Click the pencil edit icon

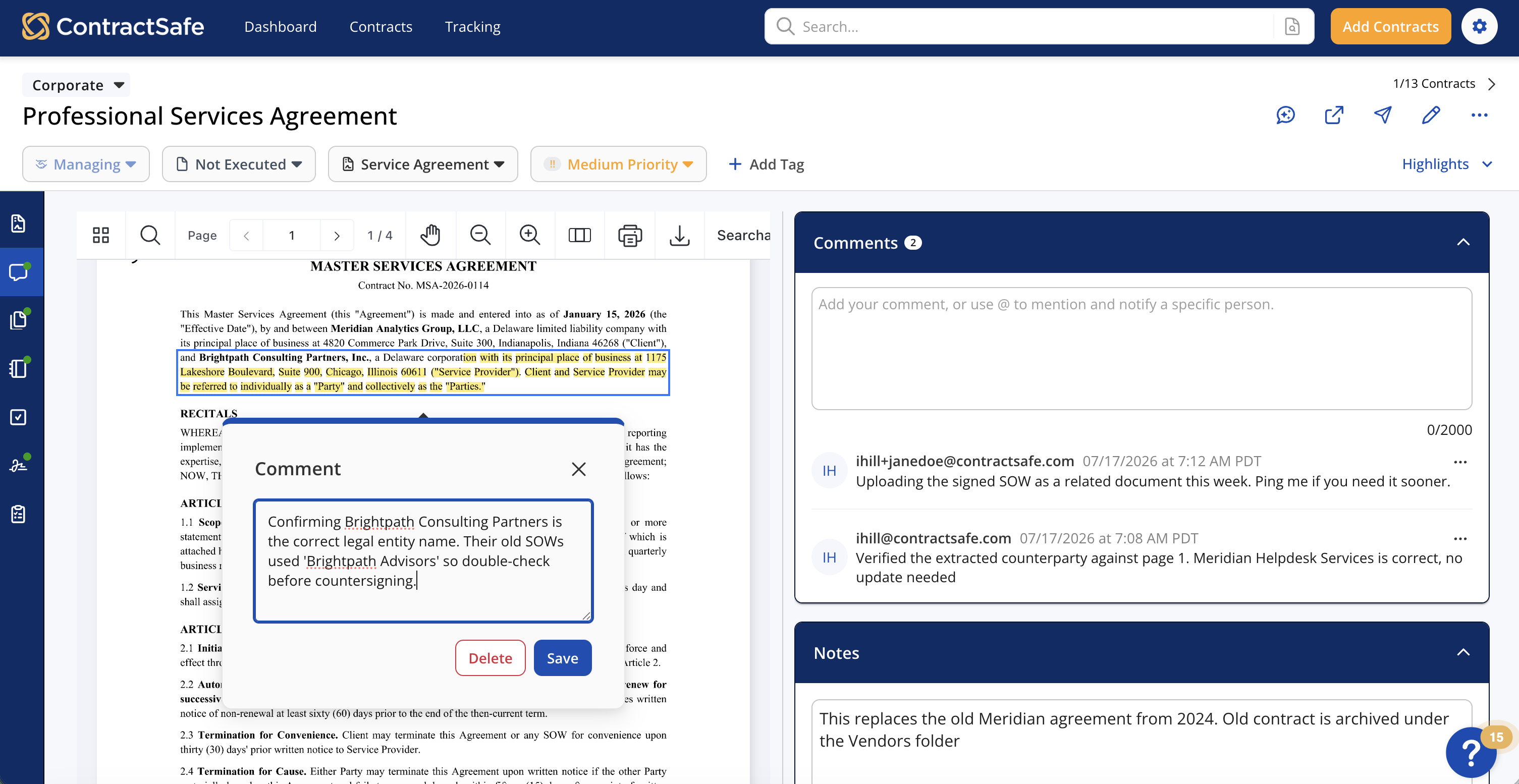(1431, 115)
